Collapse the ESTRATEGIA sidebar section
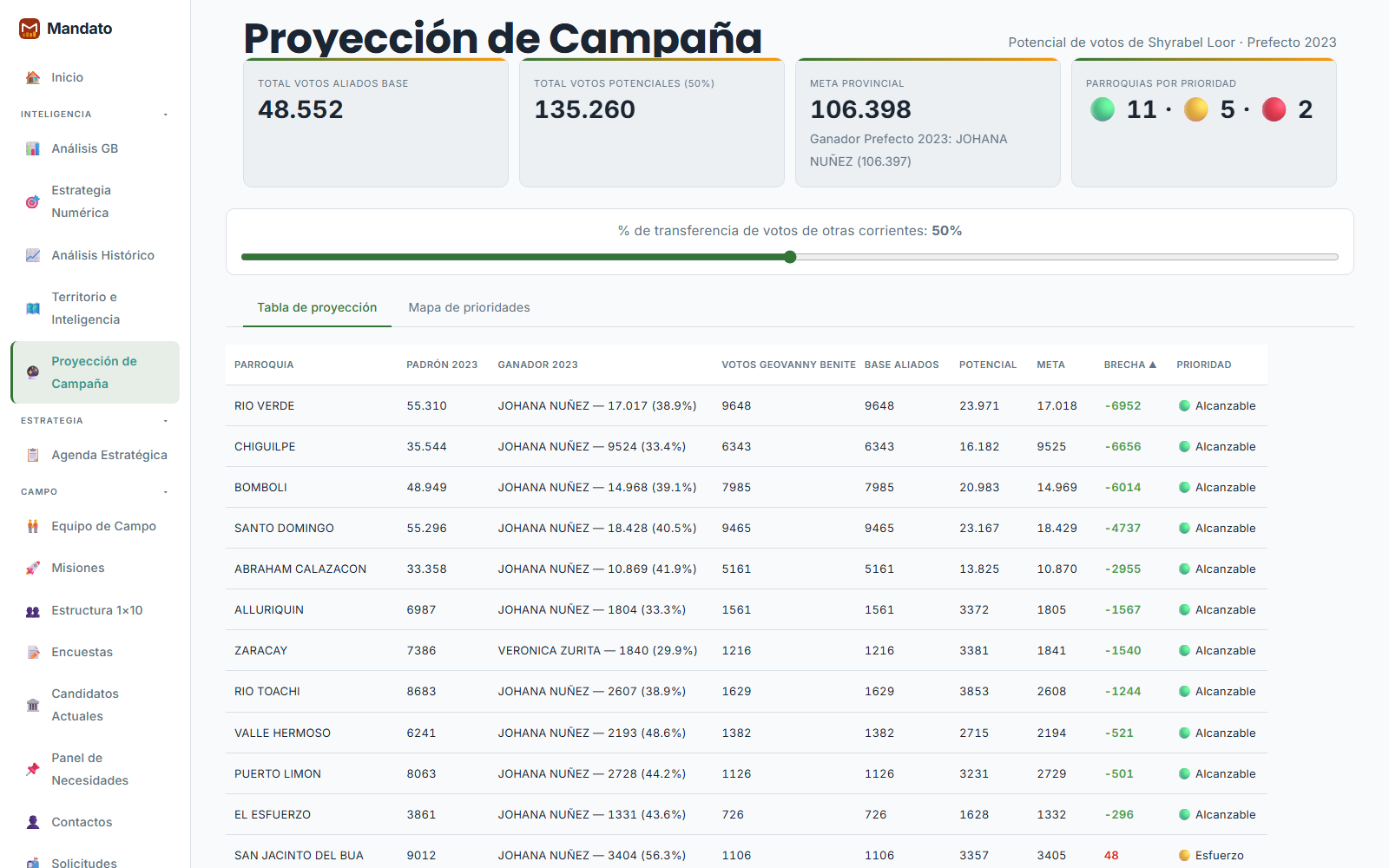The image size is (1389, 868). click(166, 421)
